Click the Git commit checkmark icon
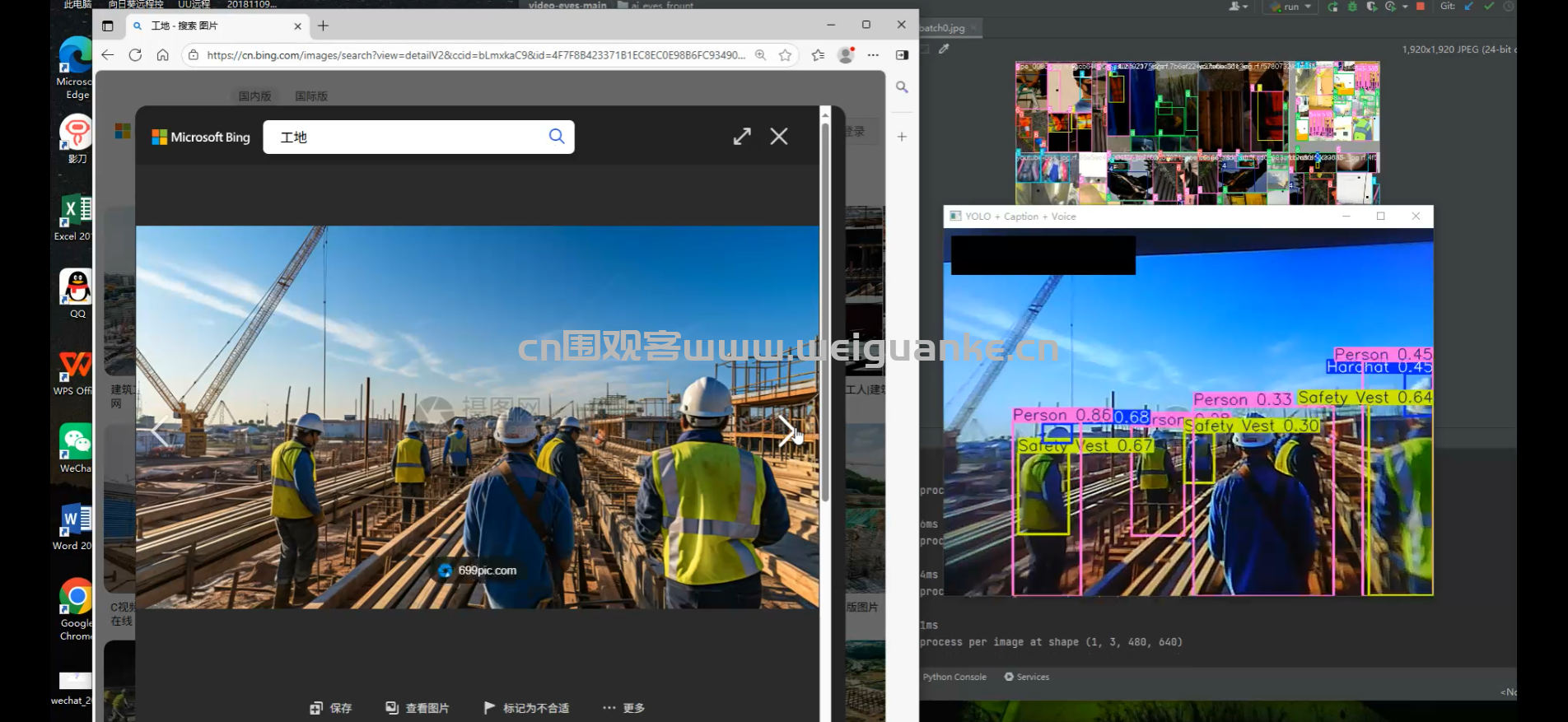1568x722 pixels. point(1489,7)
